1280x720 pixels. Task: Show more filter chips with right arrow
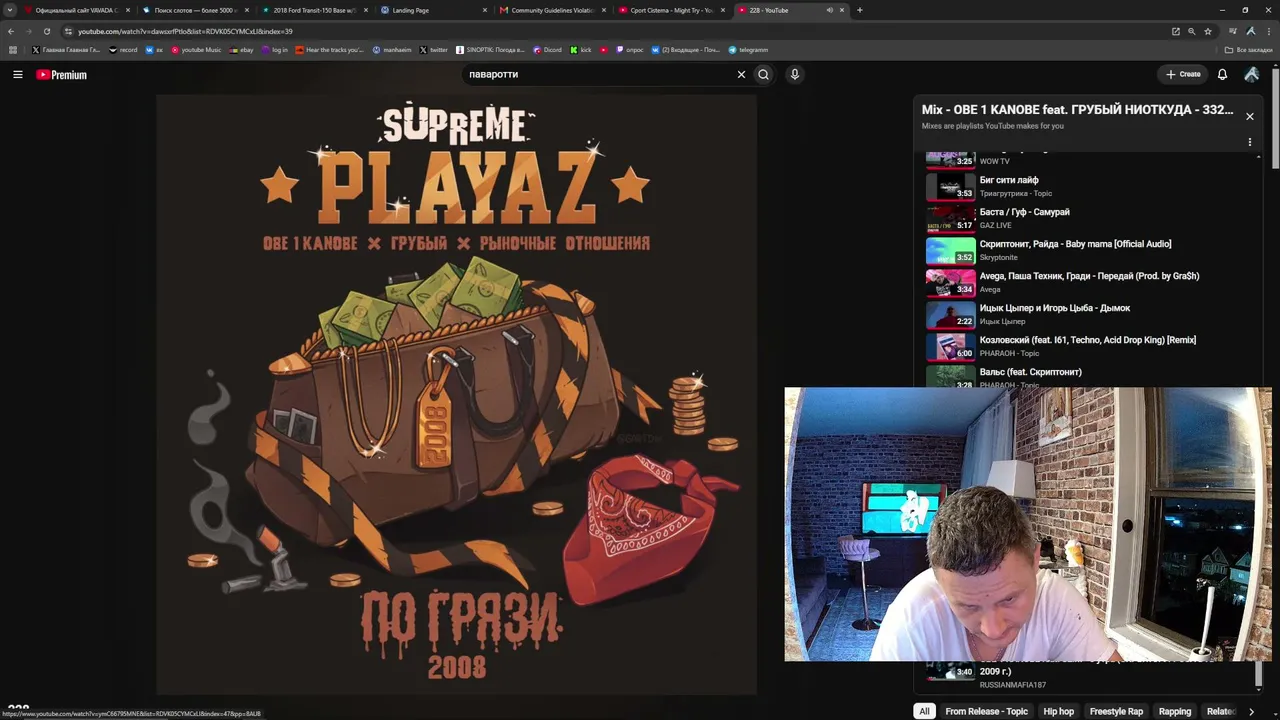[x=1251, y=711]
